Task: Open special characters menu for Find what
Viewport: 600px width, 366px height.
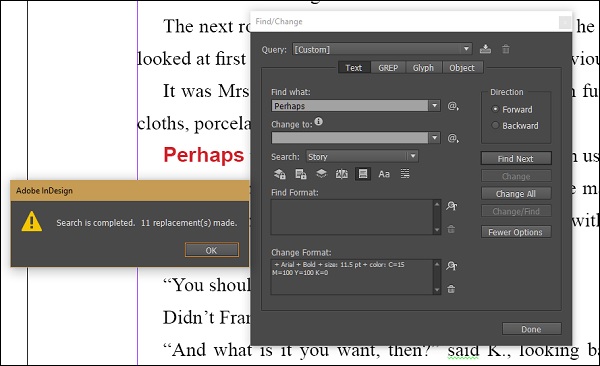Action: point(453,106)
